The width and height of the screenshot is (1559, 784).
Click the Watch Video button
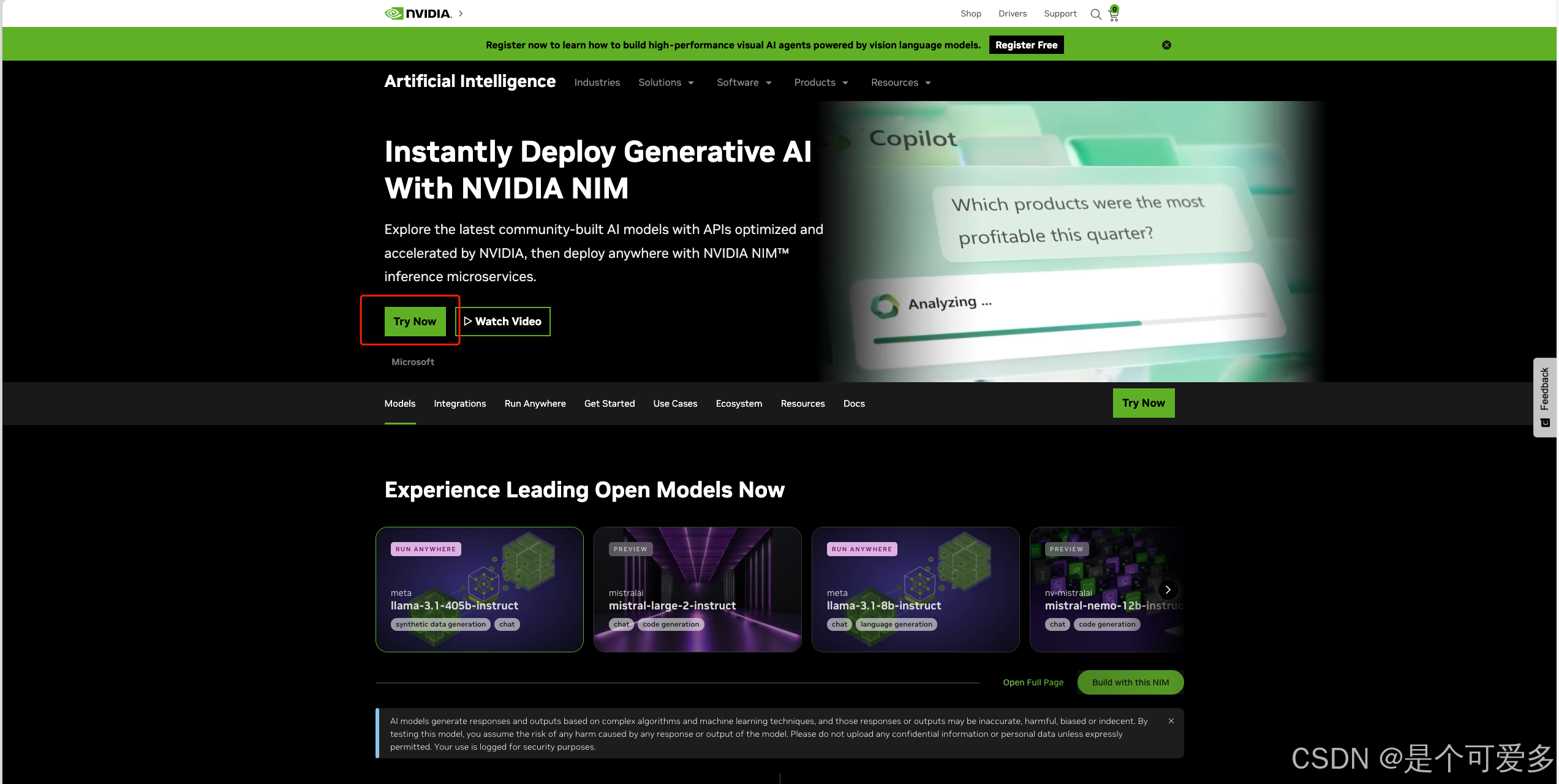[x=503, y=322]
